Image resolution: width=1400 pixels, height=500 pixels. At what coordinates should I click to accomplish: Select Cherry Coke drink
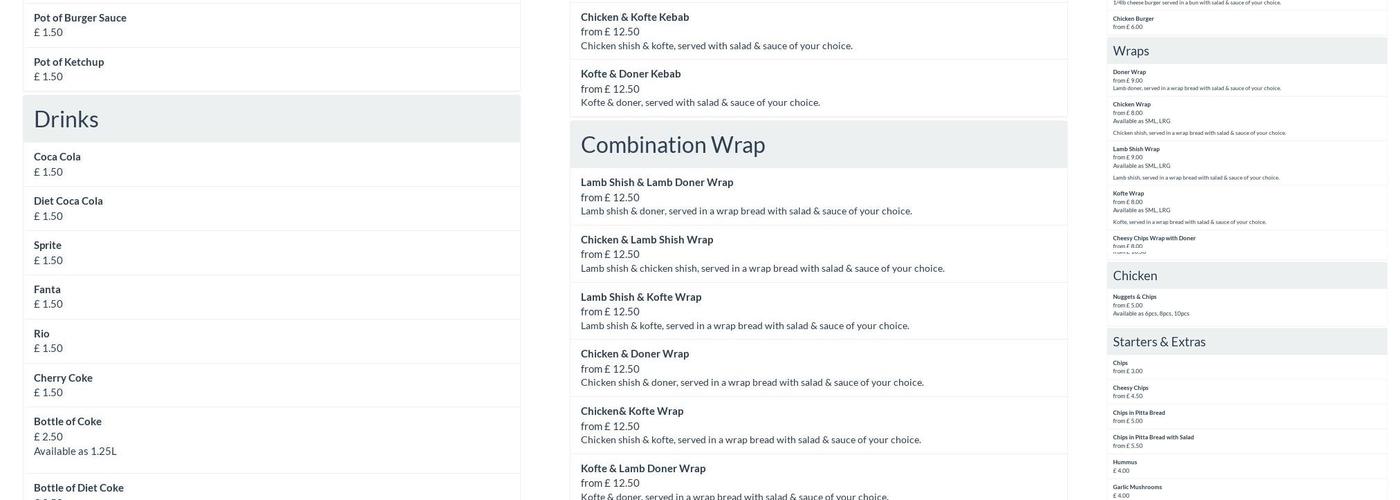coord(271,385)
